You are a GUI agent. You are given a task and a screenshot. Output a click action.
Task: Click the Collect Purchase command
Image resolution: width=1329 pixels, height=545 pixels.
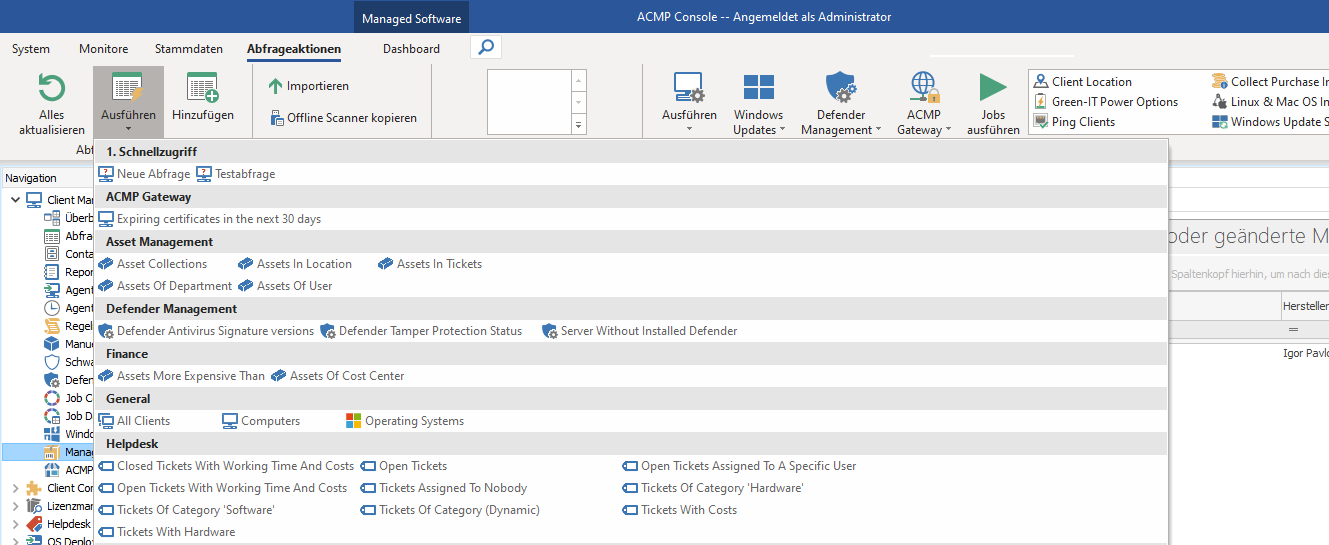[x=1270, y=82]
